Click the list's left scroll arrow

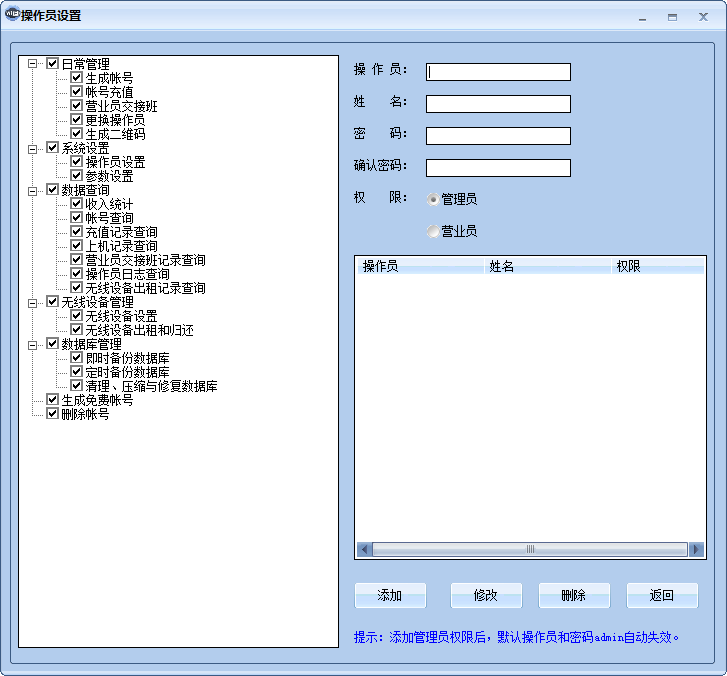[364, 549]
